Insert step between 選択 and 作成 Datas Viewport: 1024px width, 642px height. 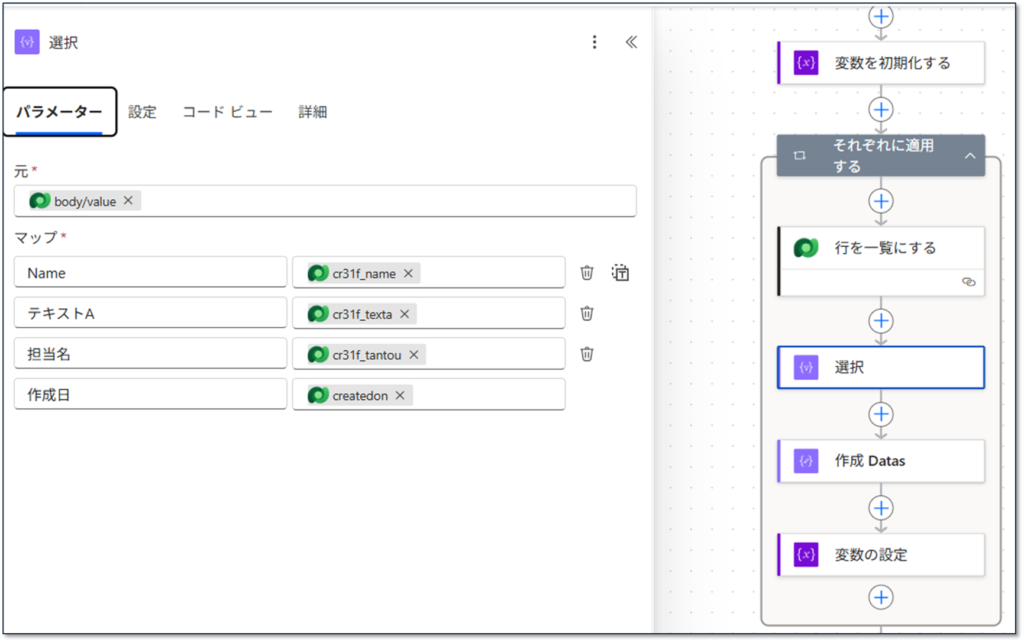coord(881,414)
